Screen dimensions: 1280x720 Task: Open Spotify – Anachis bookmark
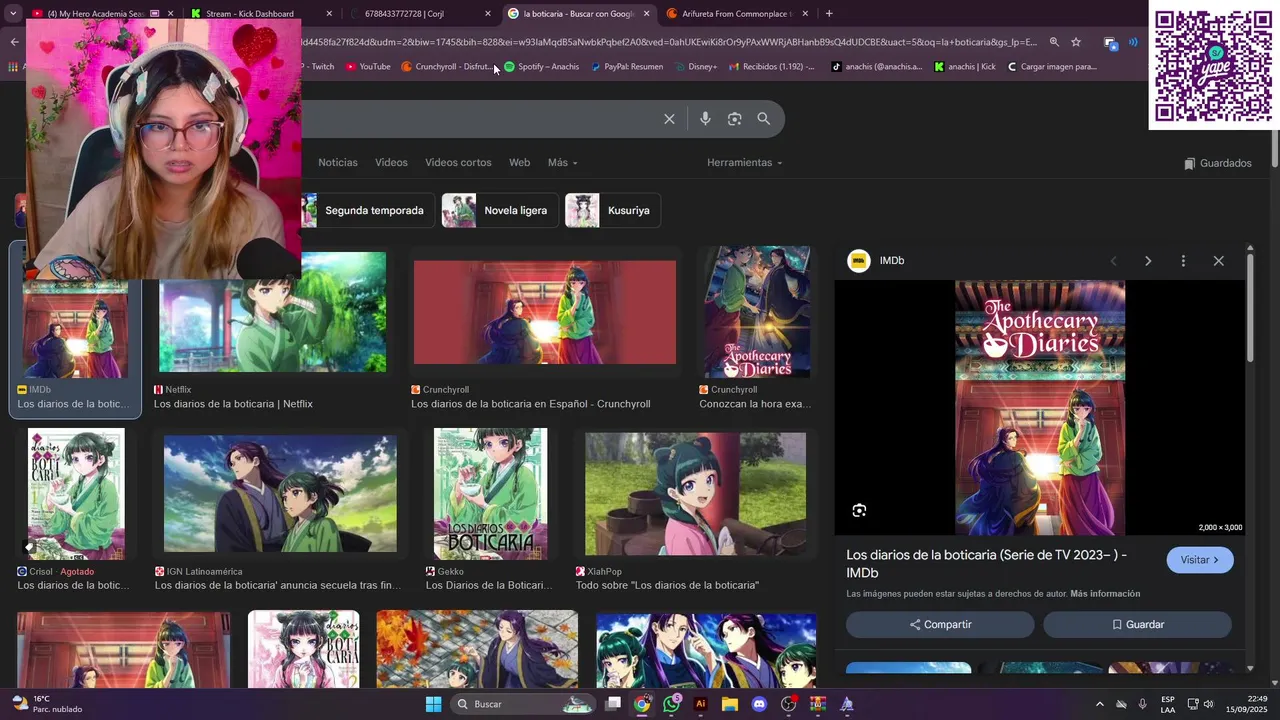tap(541, 67)
